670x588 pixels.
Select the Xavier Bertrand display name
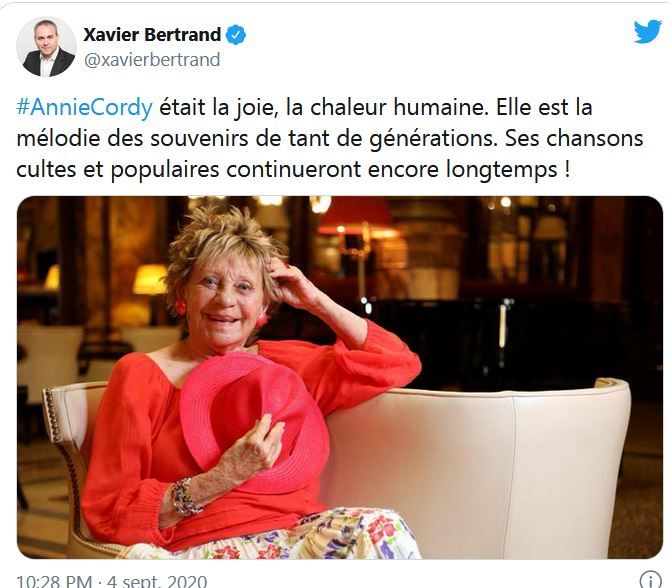[152, 35]
